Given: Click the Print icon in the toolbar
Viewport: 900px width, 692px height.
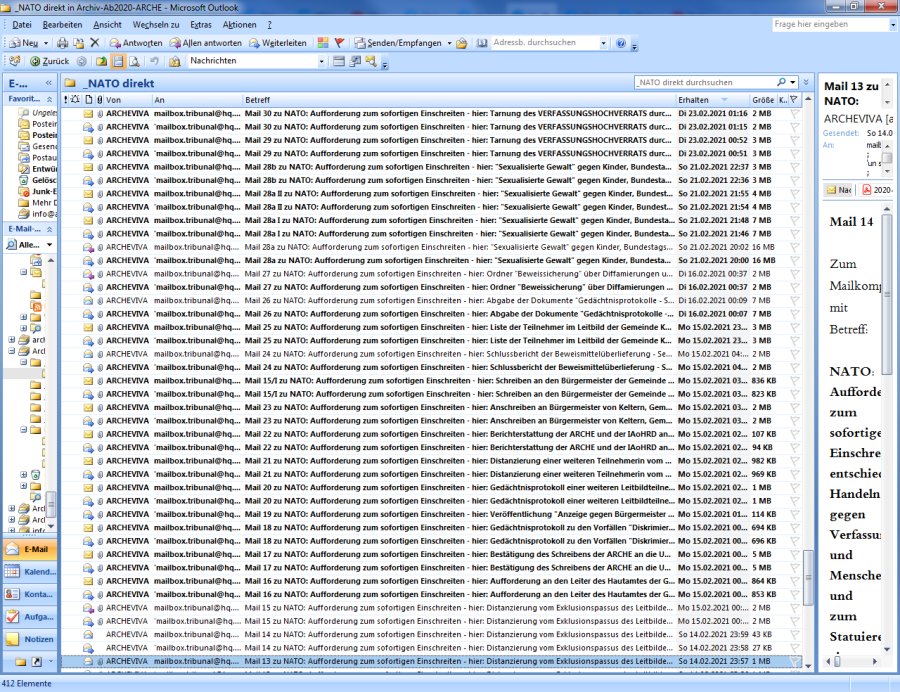Looking at the screenshot, I should click(63, 43).
